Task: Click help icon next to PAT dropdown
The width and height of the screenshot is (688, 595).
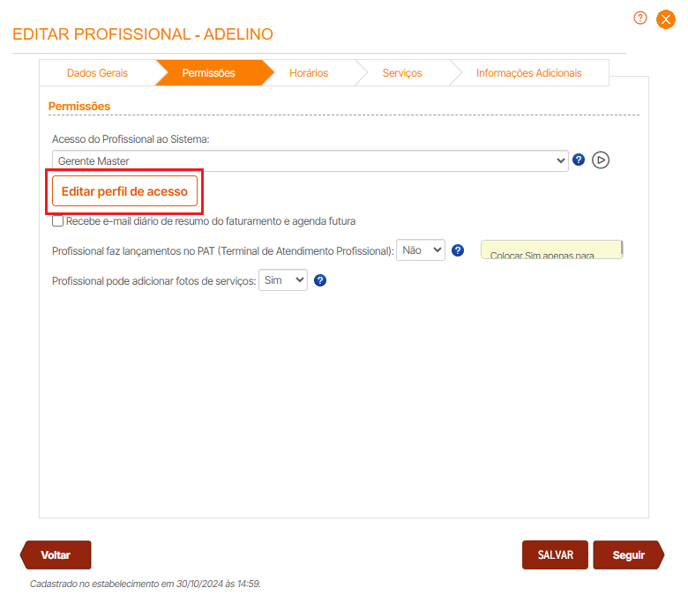Action: (x=458, y=251)
